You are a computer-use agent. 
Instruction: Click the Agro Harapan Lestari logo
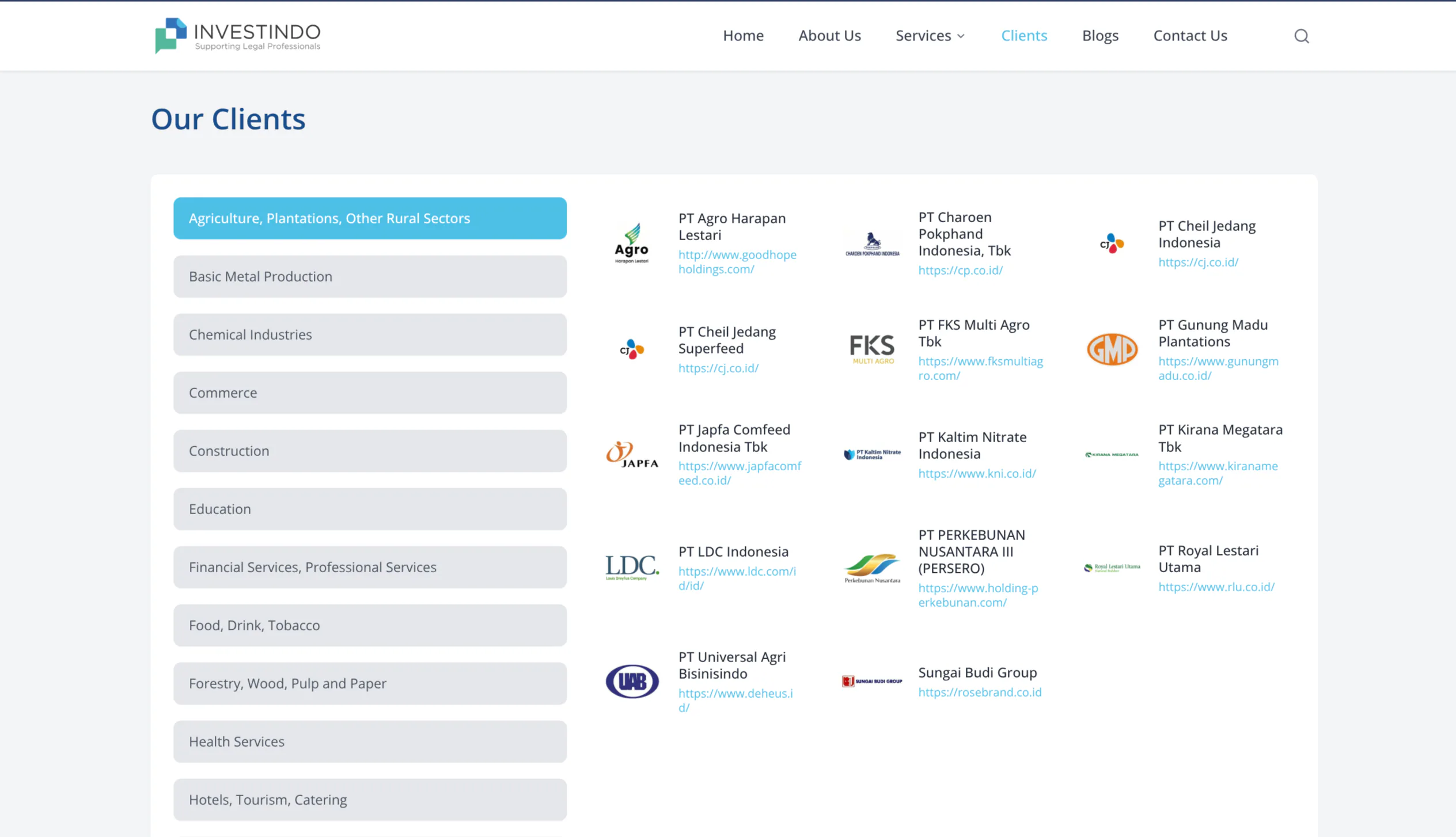tap(632, 244)
